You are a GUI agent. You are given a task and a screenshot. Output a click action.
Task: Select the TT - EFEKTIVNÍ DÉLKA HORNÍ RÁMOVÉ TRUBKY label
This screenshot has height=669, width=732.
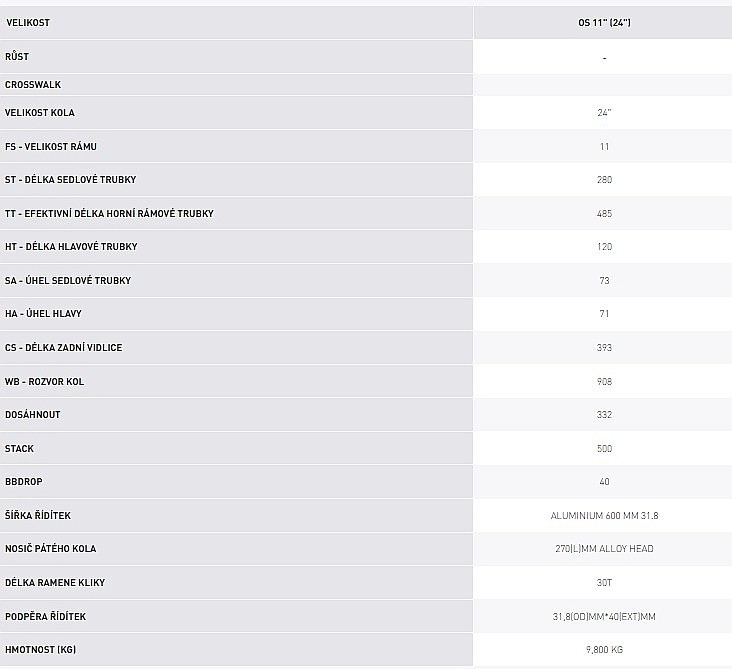tap(109, 213)
